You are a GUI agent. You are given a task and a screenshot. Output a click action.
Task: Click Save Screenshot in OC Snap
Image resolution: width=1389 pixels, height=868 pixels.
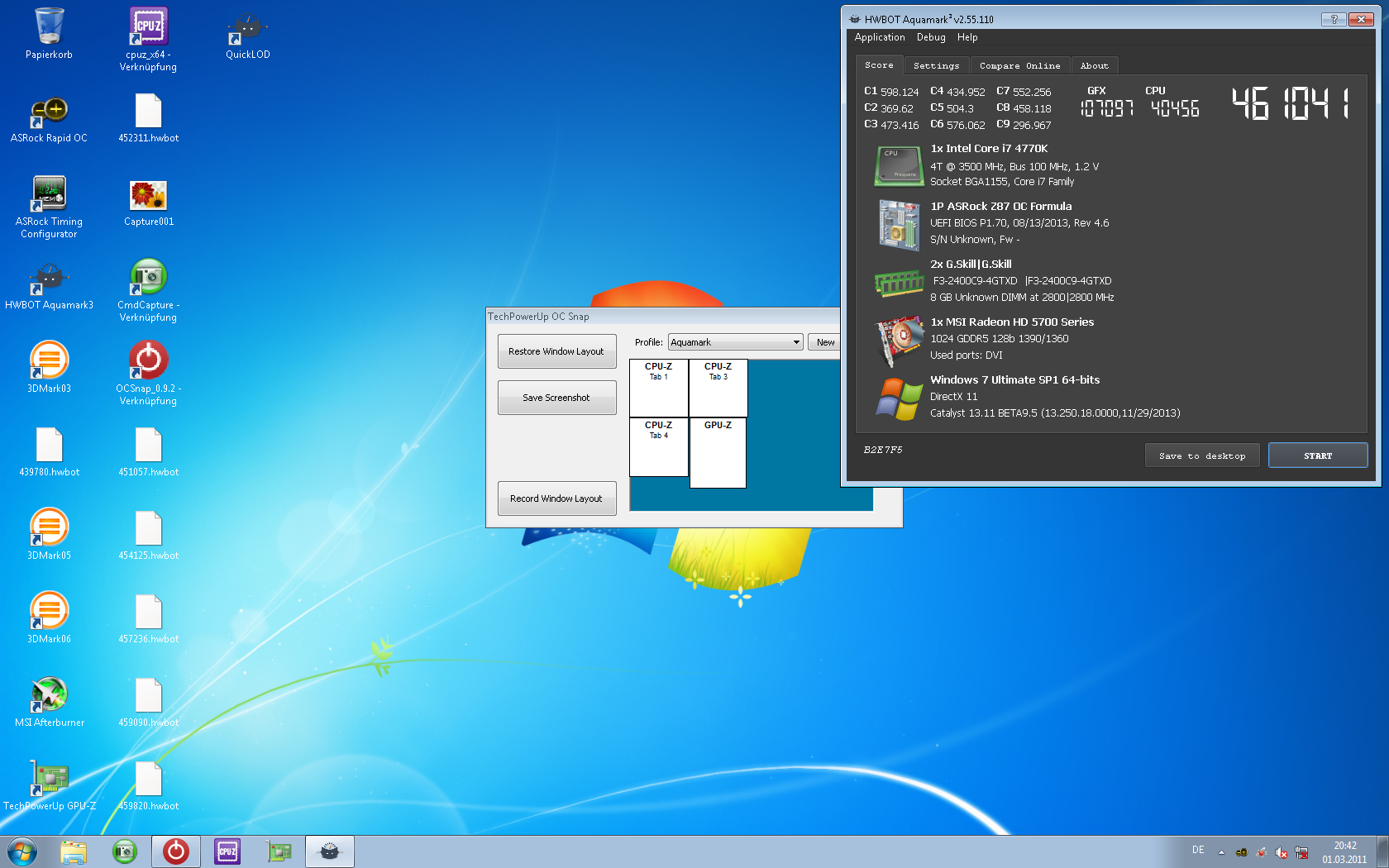[x=556, y=398]
